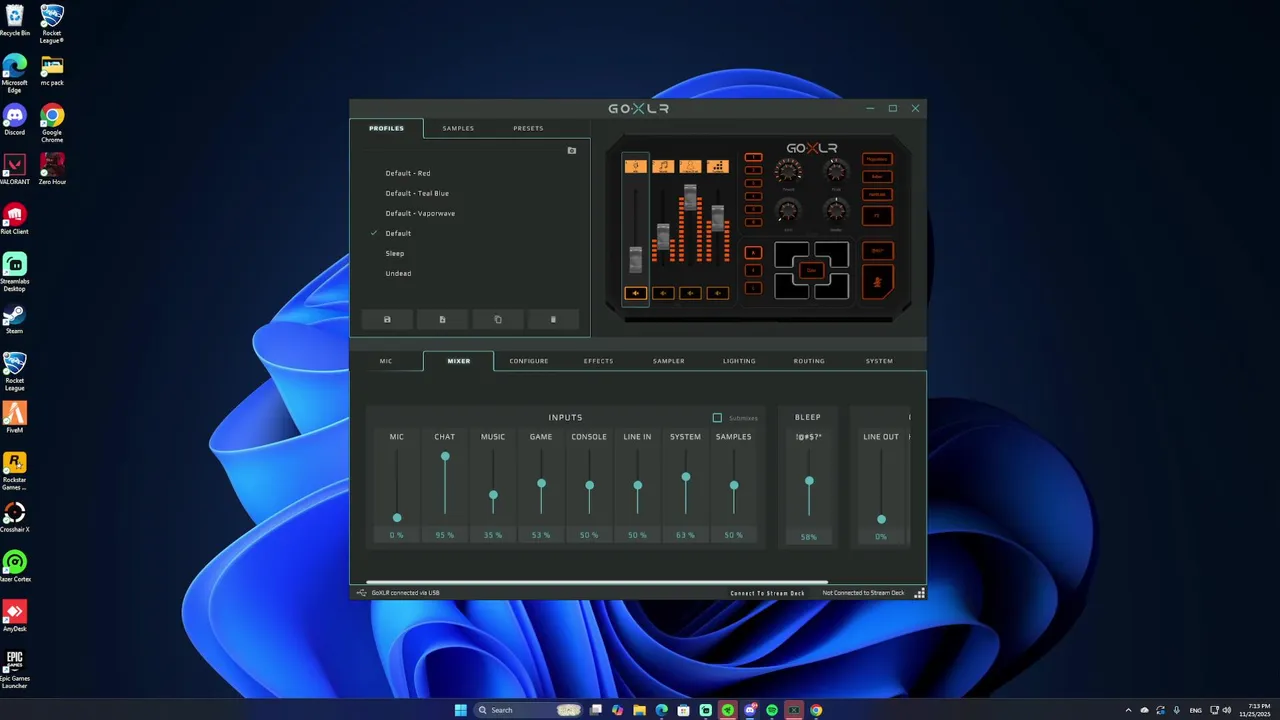Click the mute button under the third fader

pos(690,293)
